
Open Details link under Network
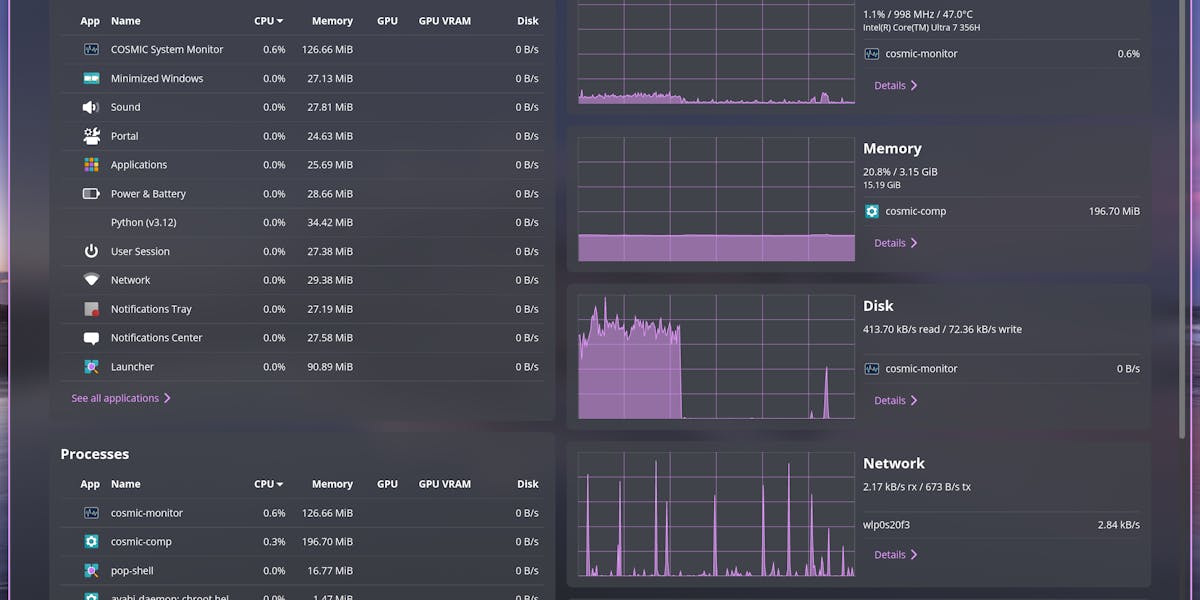point(895,555)
